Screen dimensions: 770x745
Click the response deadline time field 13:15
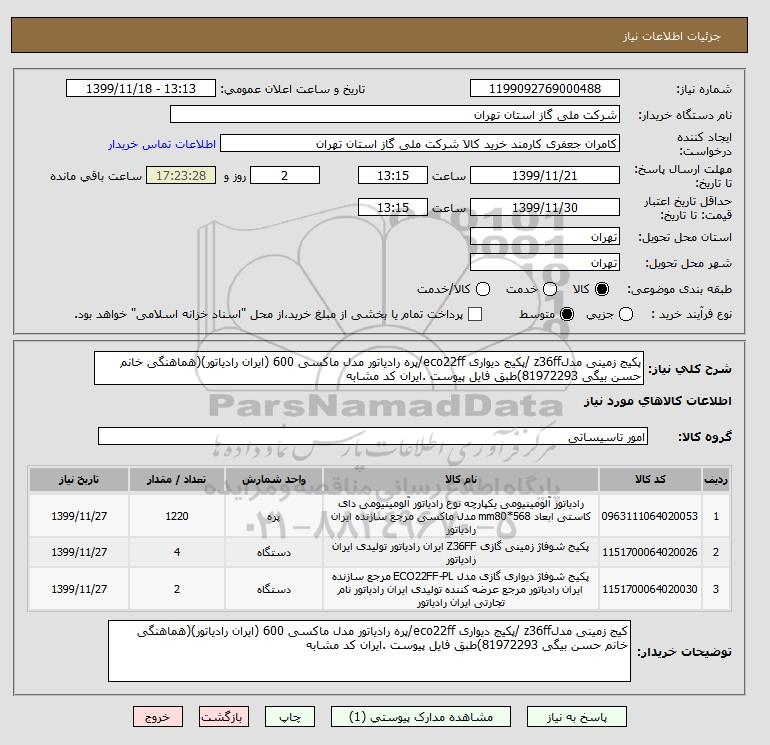(x=393, y=175)
